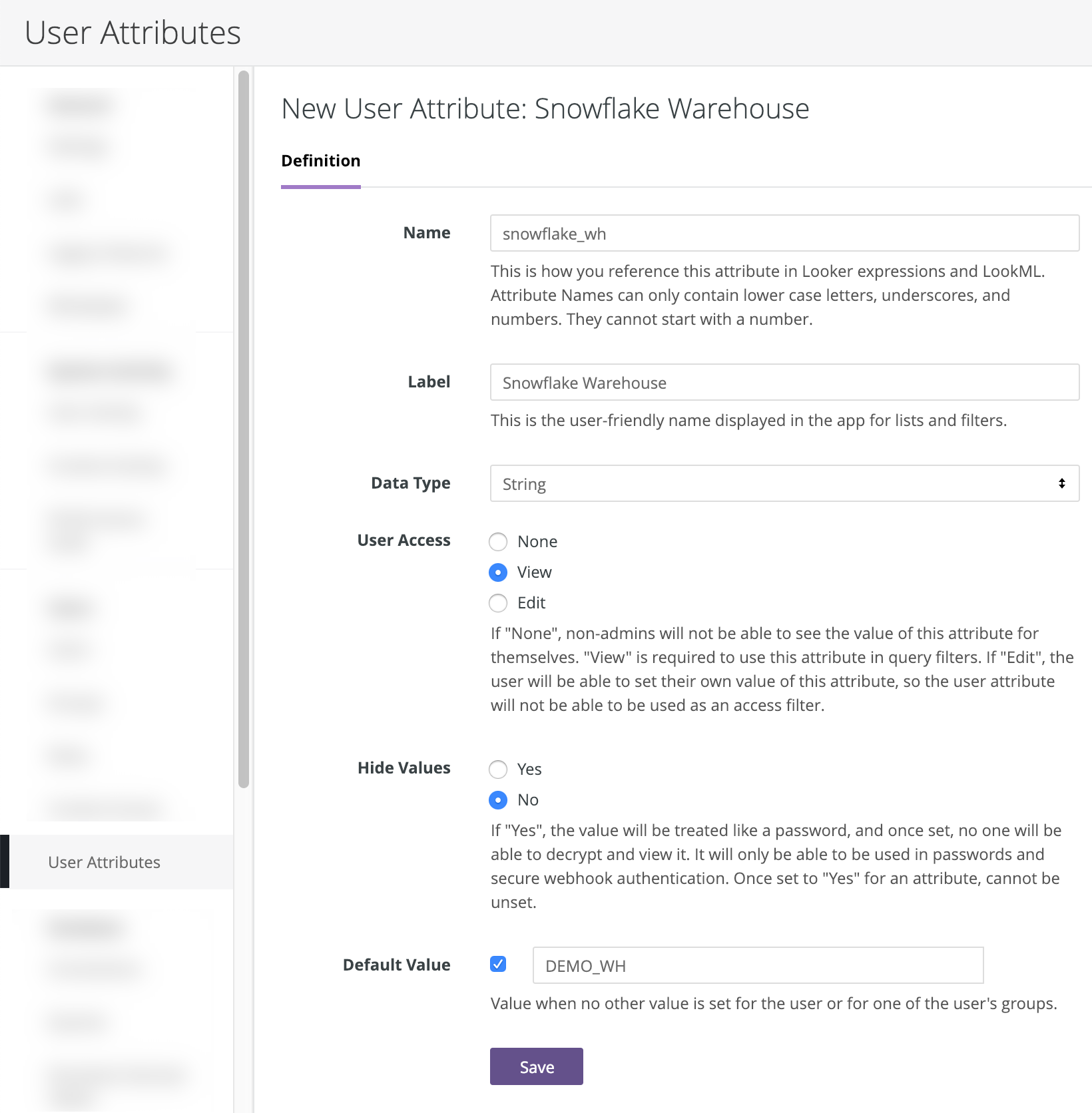Uncheck the Default Value checkbox

click(x=498, y=964)
